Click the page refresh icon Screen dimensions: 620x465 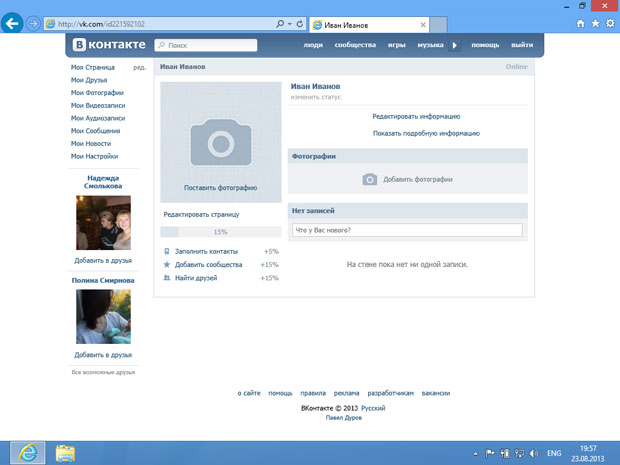pyautogui.click(x=300, y=24)
